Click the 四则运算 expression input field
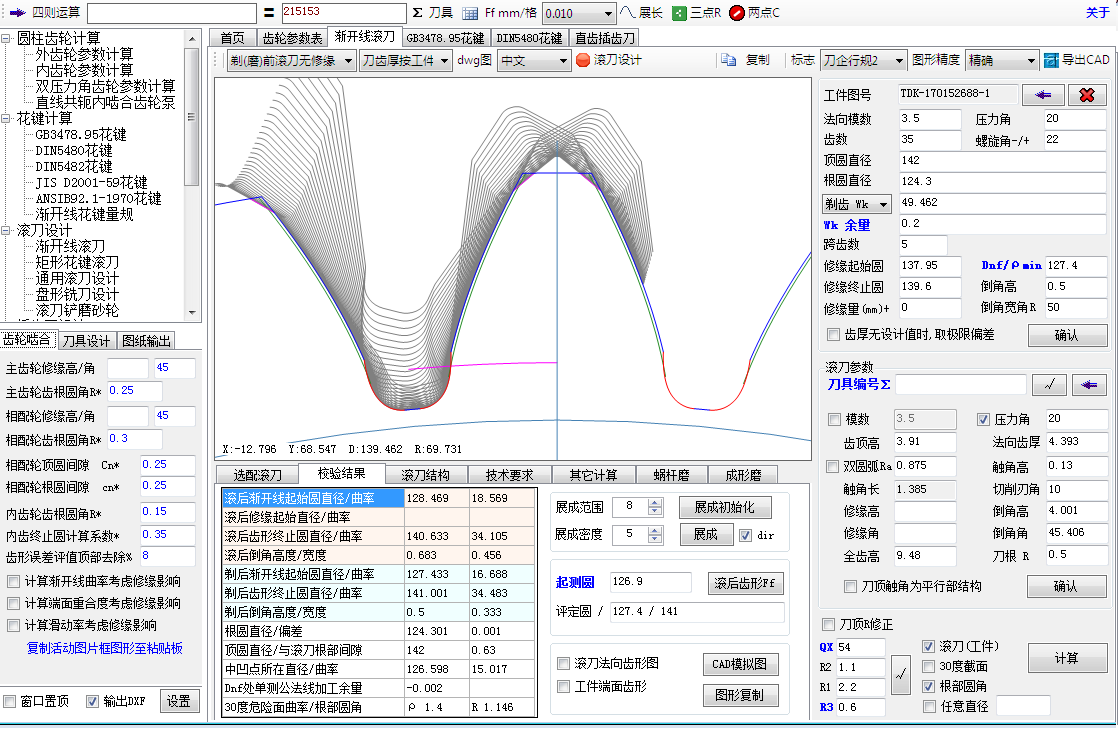 pos(171,14)
